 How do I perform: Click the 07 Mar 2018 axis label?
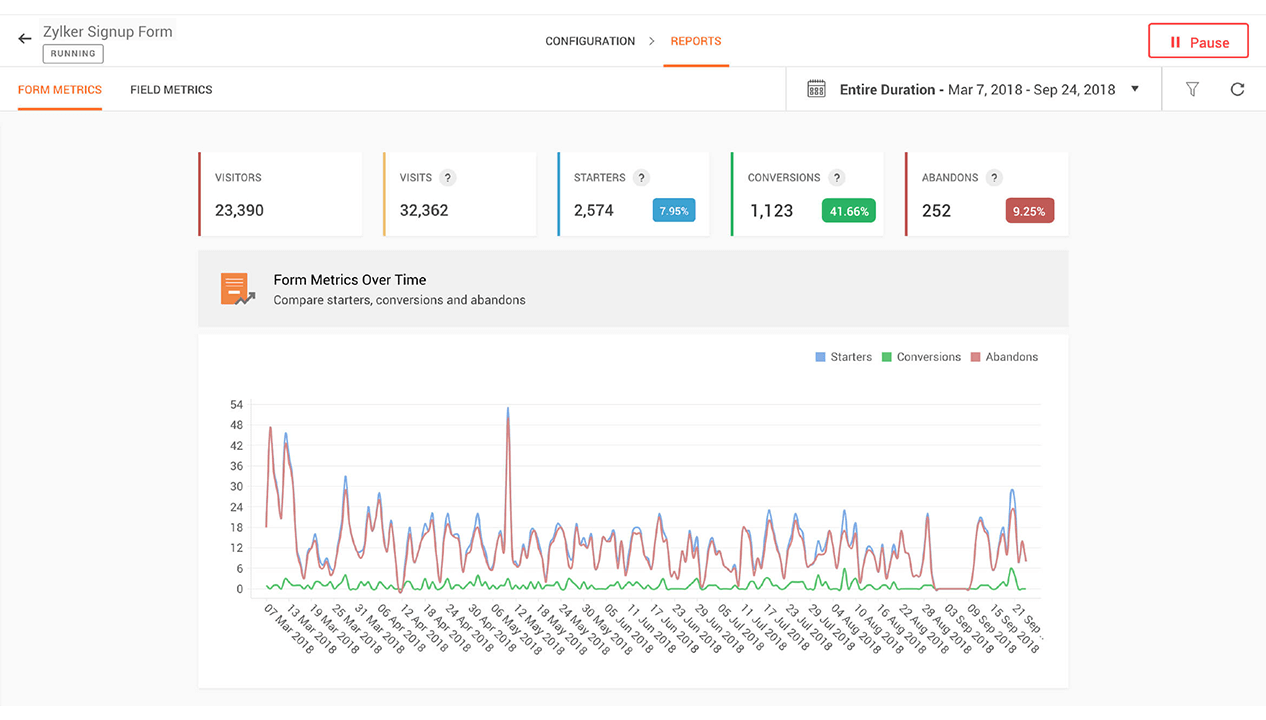(x=289, y=629)
